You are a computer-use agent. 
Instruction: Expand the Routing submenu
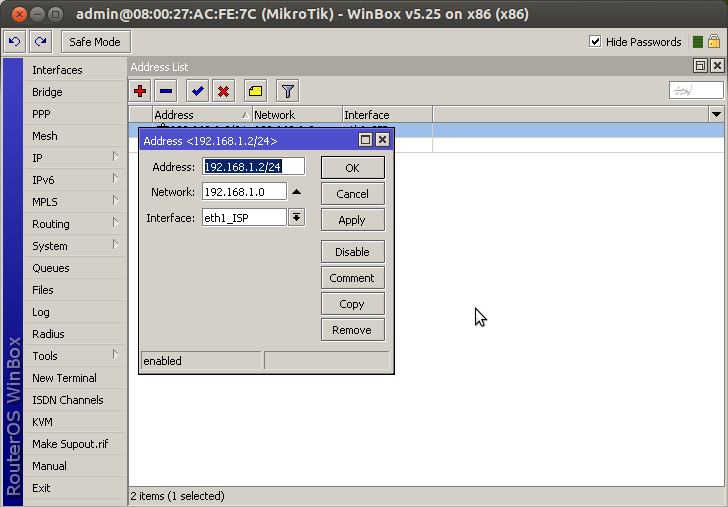click(x=74, y=224)
